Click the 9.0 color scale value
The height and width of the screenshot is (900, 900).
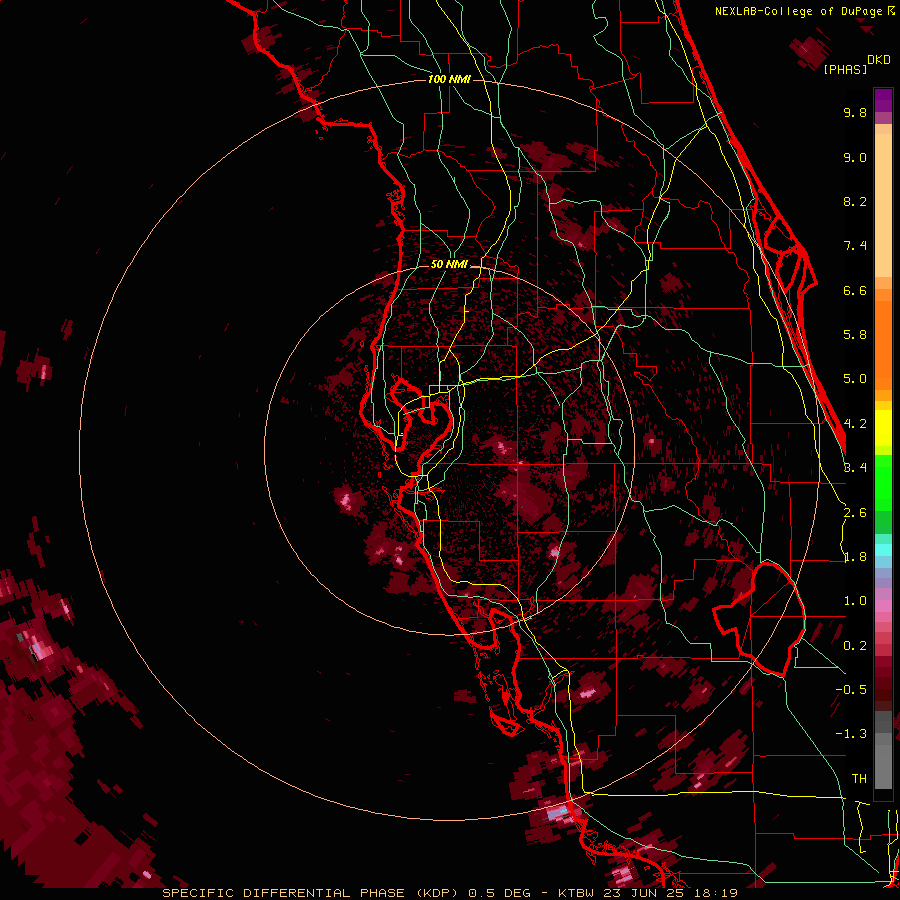(855, 157)
